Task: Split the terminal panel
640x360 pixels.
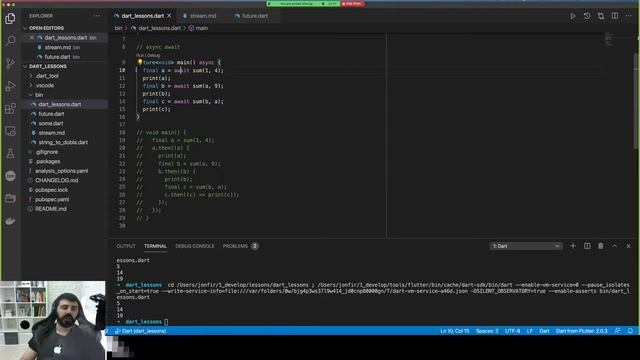Action: pos(587,246)
